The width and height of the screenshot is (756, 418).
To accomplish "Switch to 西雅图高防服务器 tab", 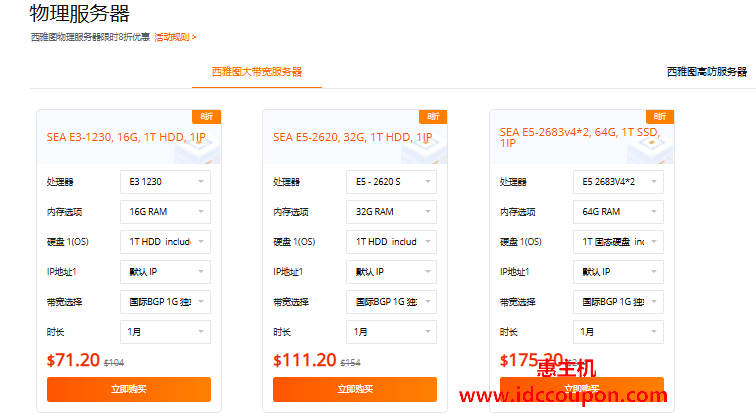I will point(707,72).
